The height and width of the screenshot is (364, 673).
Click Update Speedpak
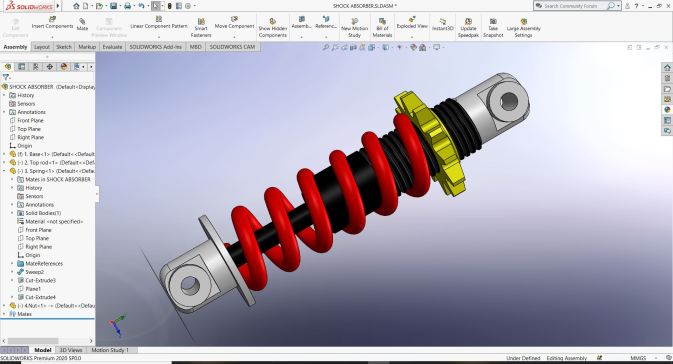click(468, 28)
